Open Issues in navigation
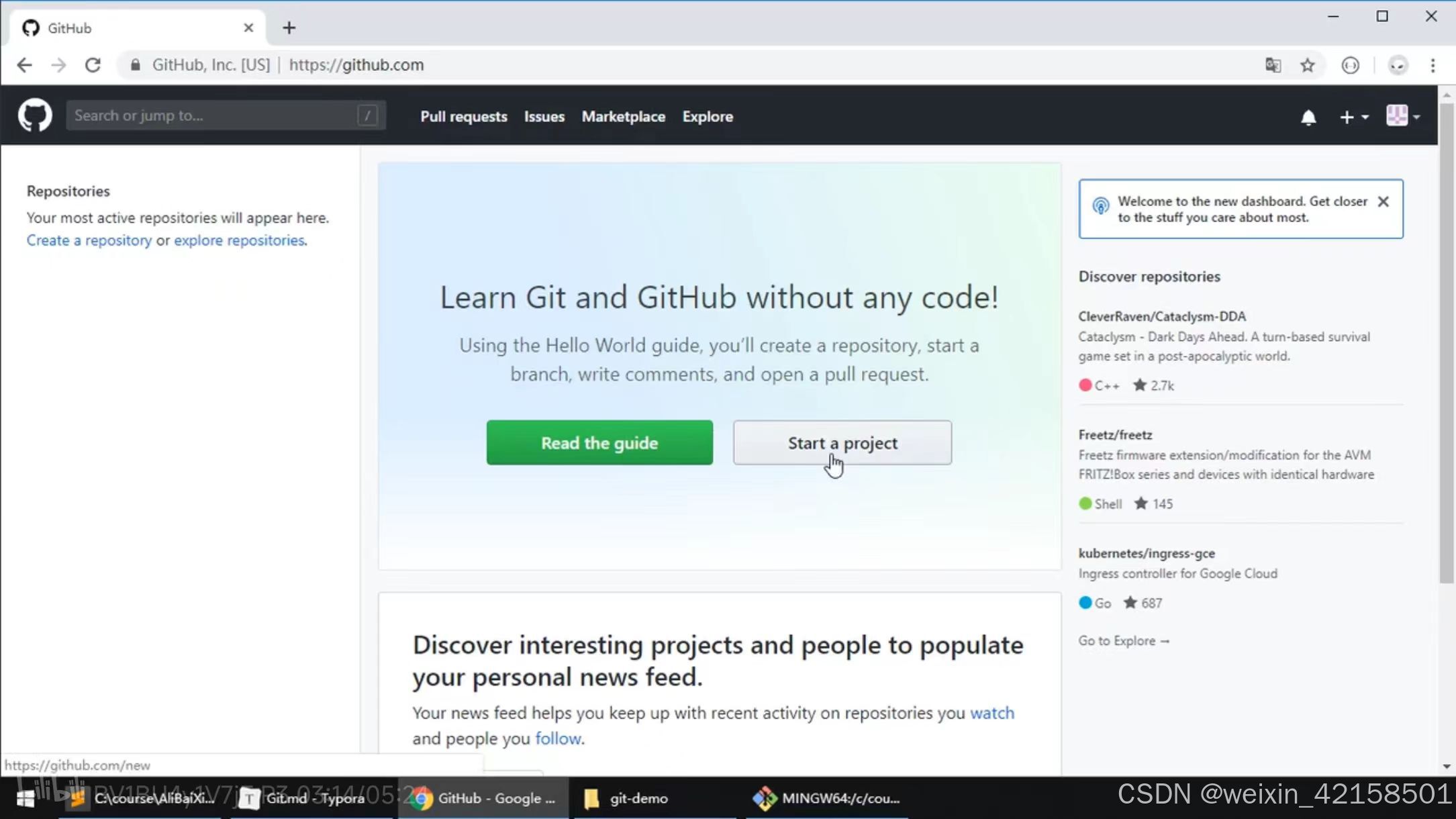The image size is (1456, 819). click(544, 116)
